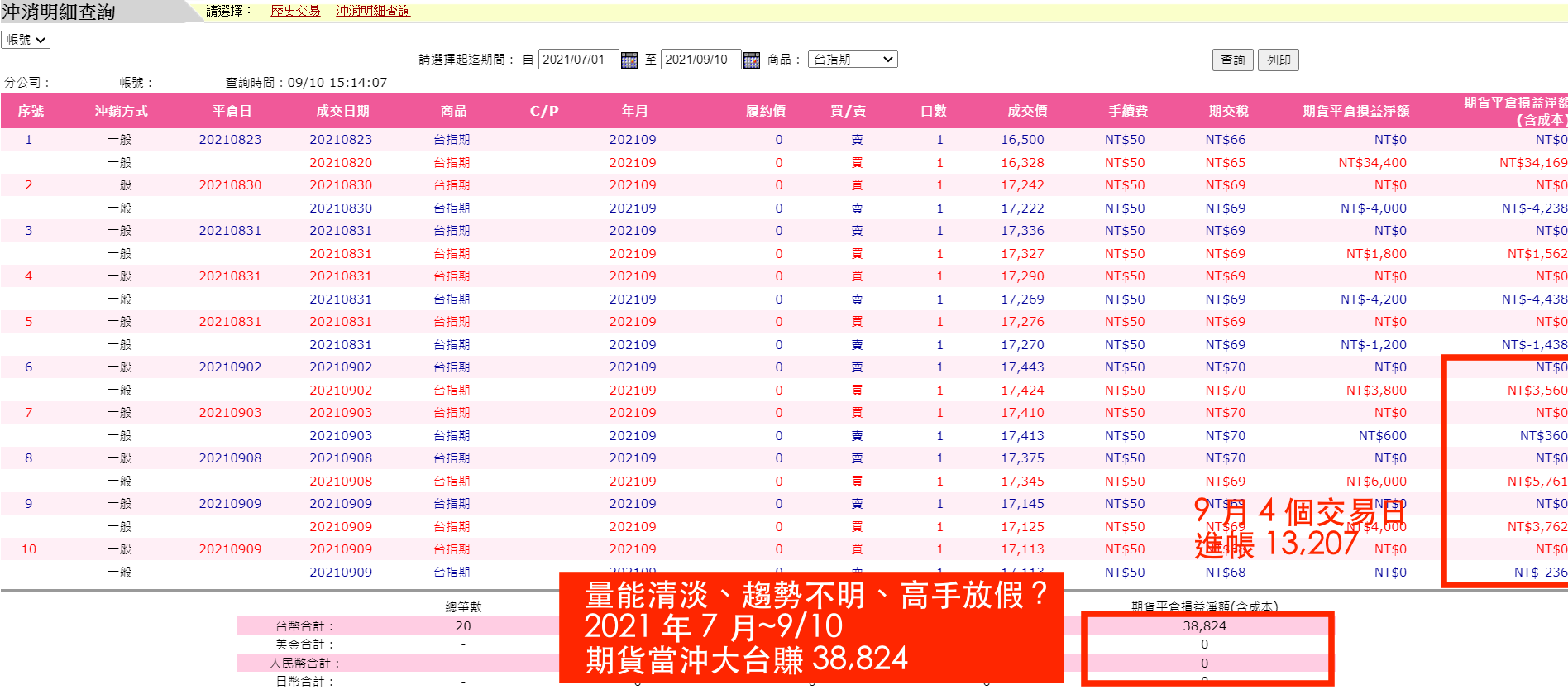Click the loss value NT$-1,200

[x=1374, y=345]
